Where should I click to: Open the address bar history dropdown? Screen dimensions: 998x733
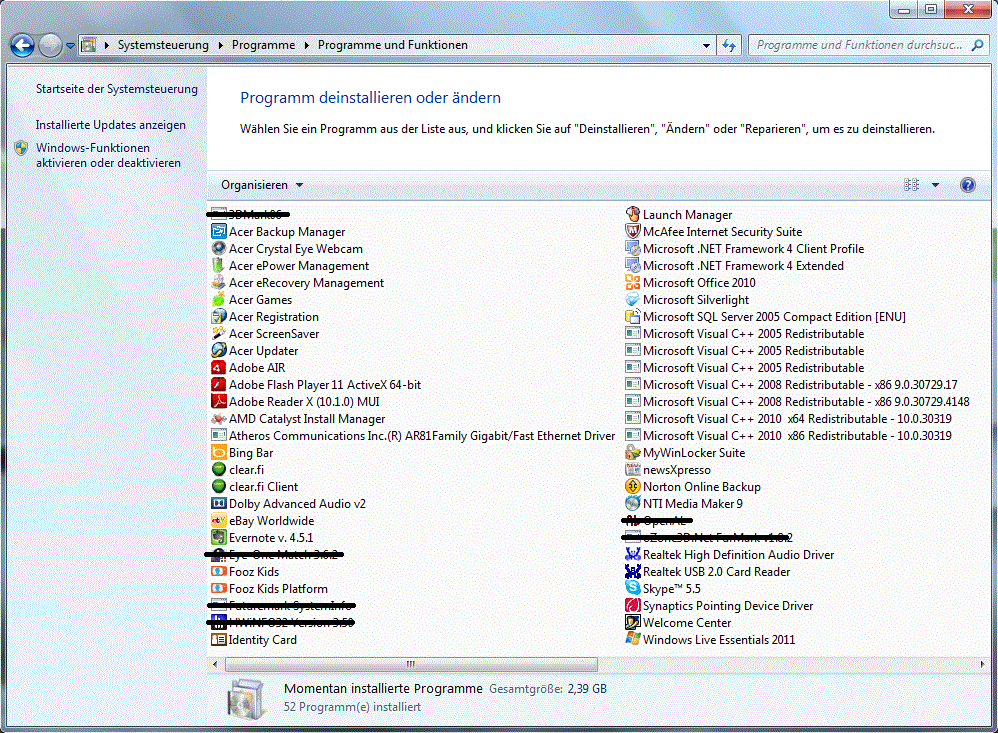[x=706, y=45]
